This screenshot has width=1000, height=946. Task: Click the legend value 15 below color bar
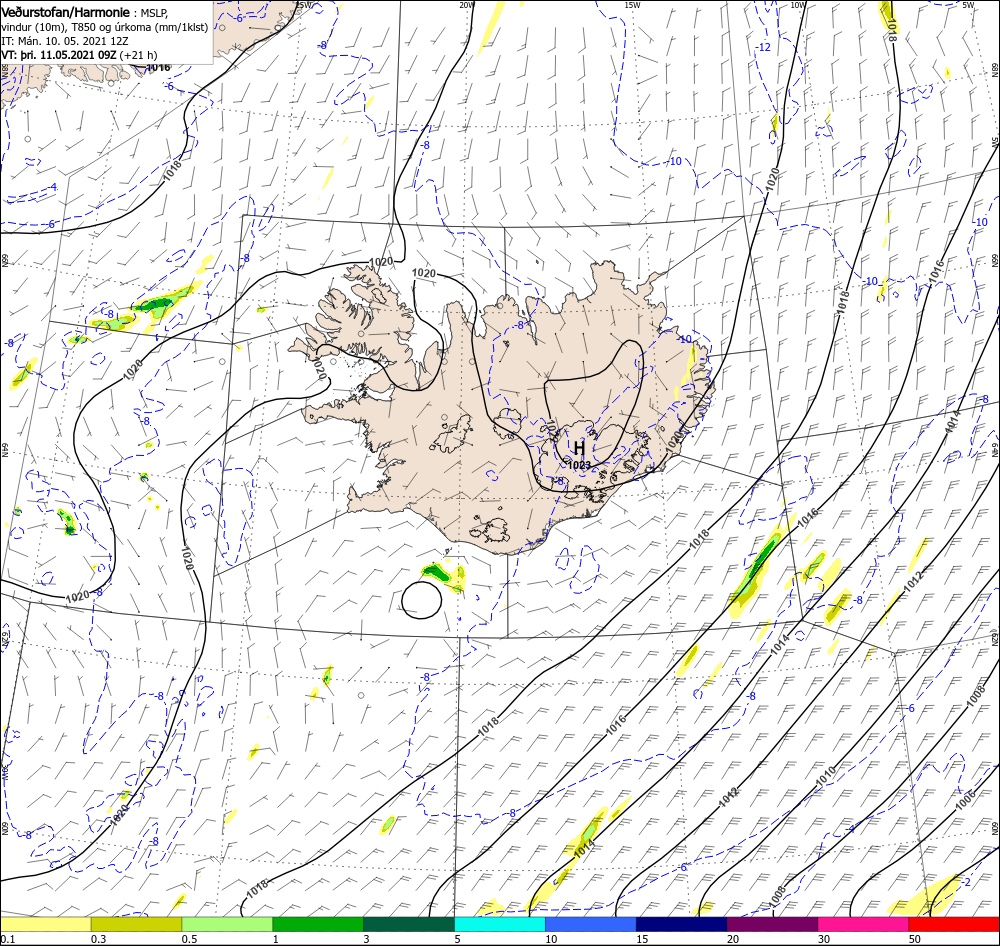click(x=642, y=939)
